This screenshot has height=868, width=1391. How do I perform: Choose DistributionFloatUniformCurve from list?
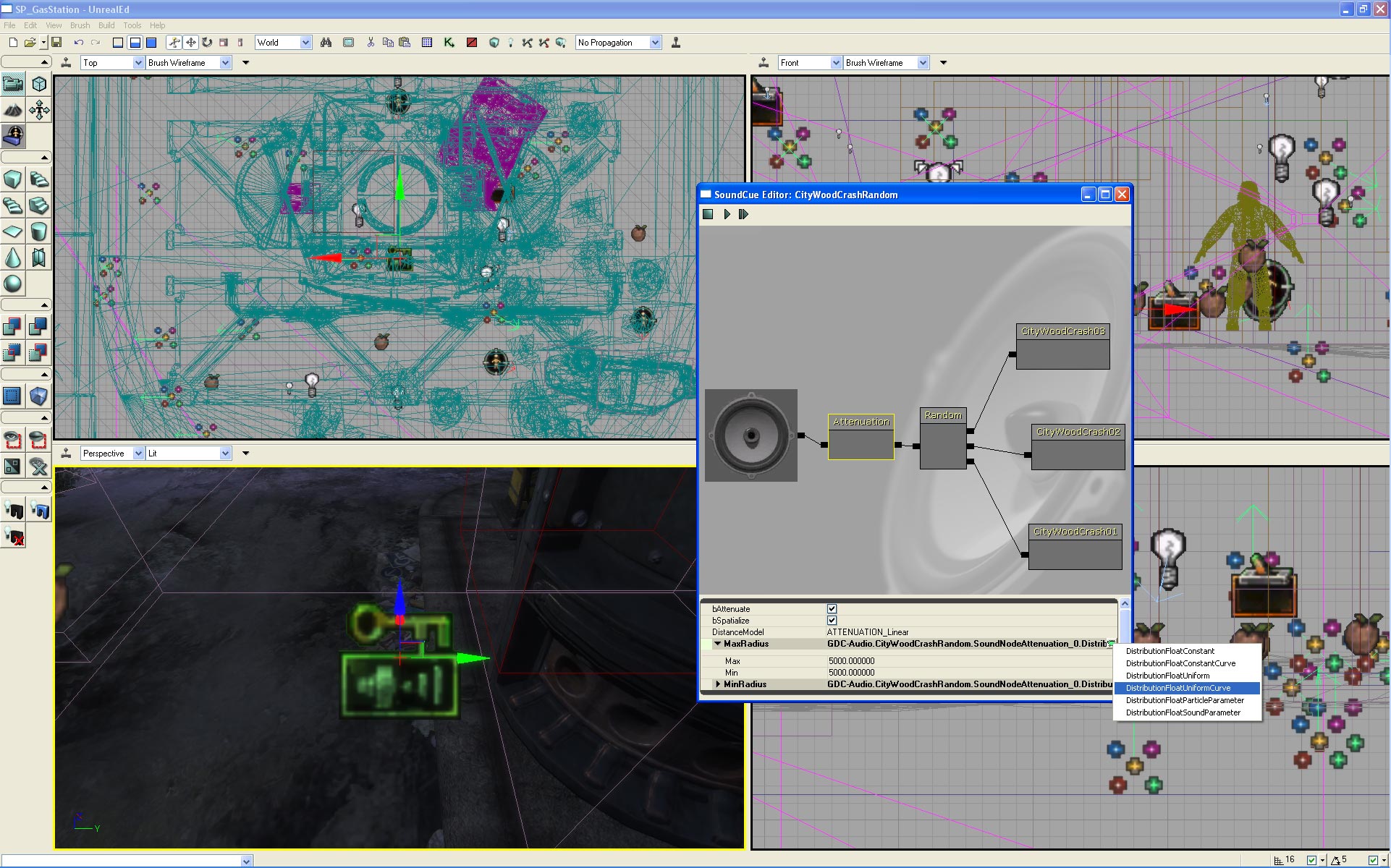click(1178, 688)
